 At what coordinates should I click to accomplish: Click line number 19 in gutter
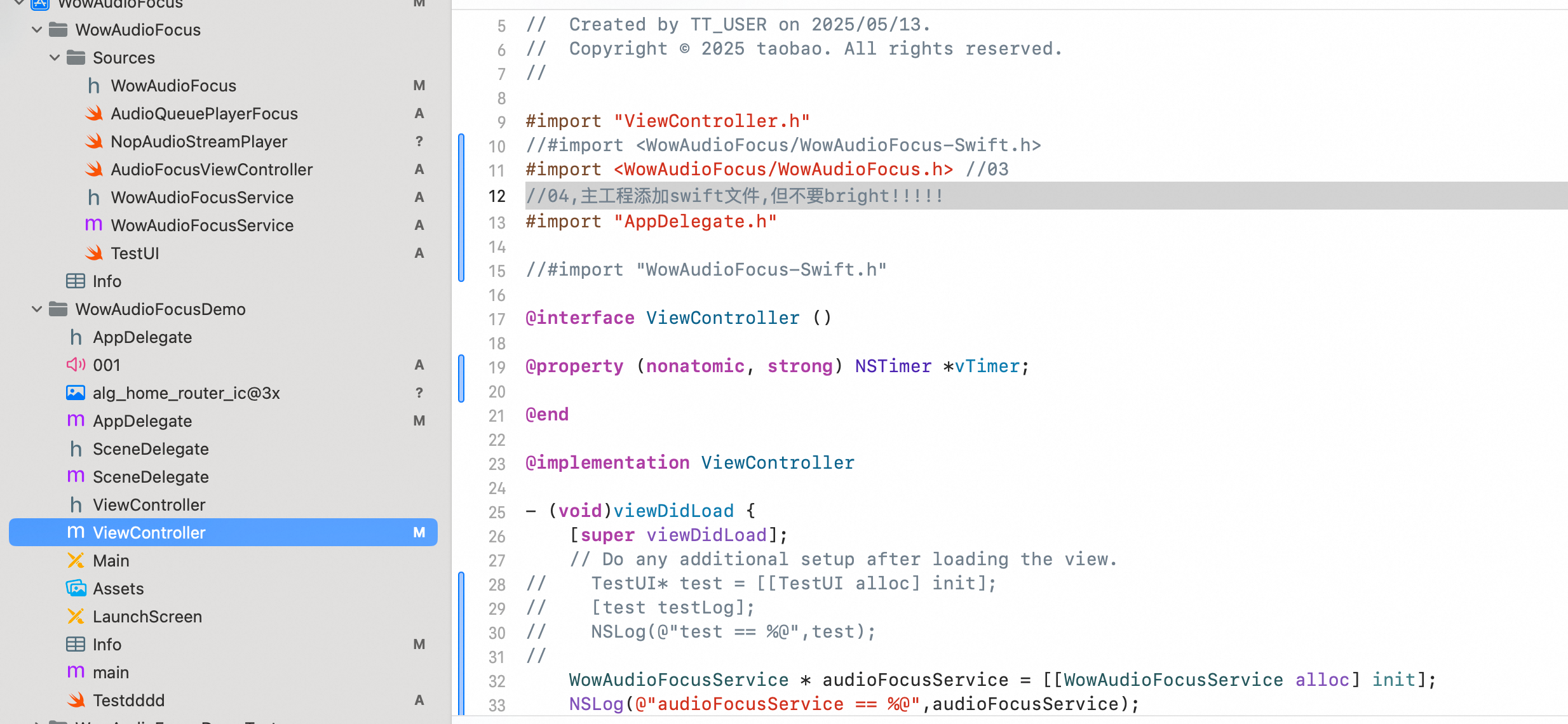(x=497, y=367)
